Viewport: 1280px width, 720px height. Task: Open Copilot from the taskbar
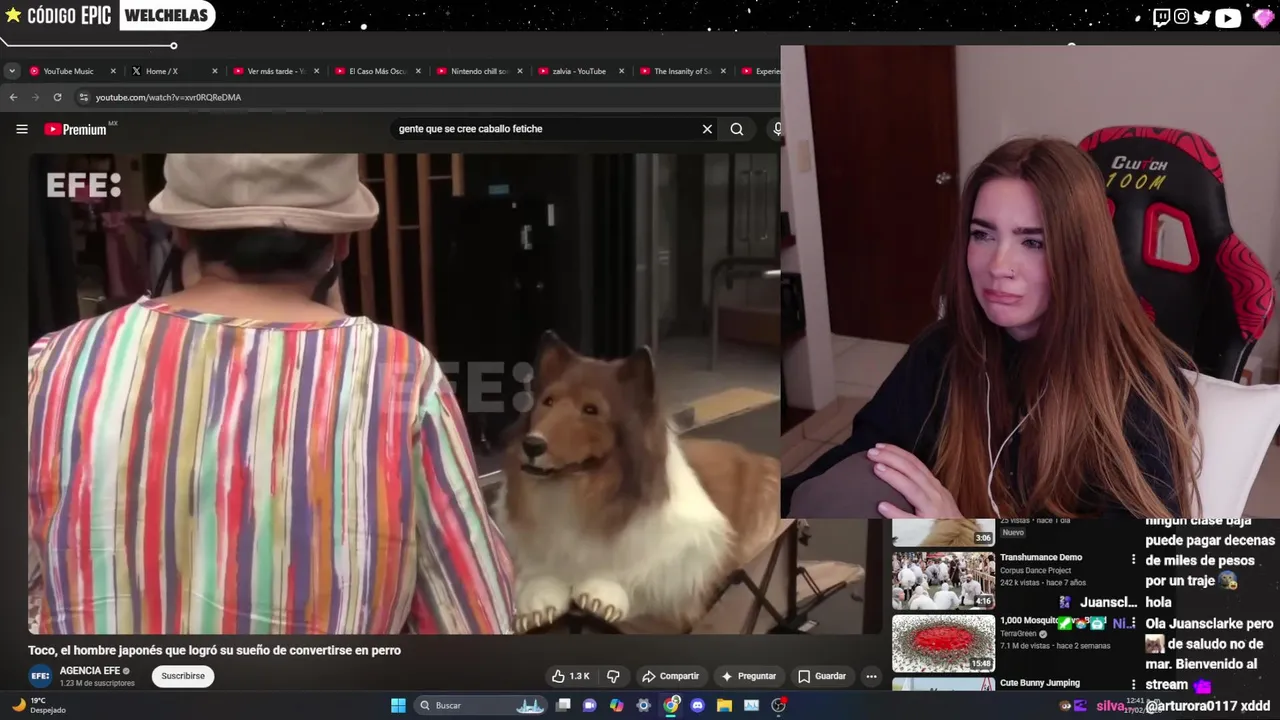tap(616, 705)
